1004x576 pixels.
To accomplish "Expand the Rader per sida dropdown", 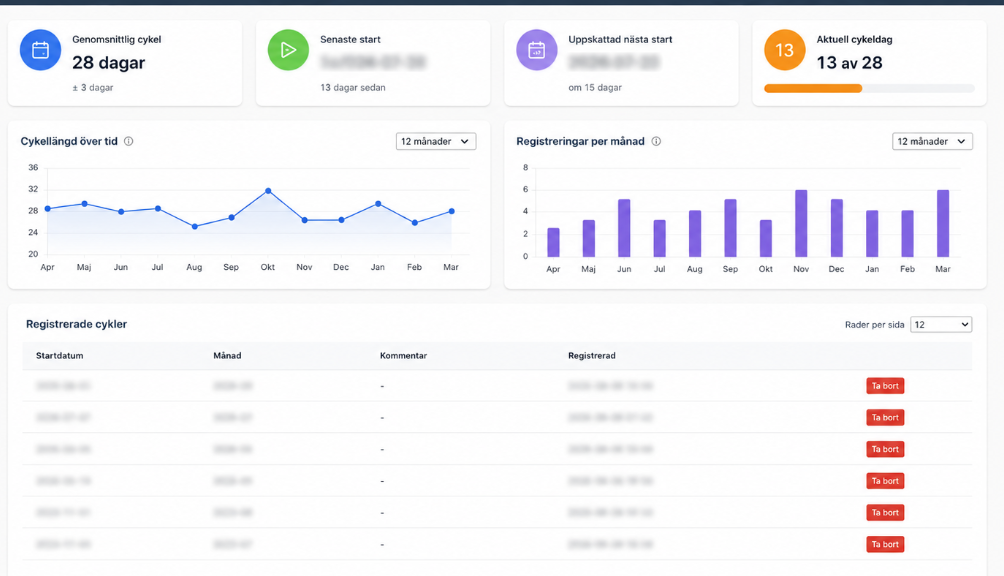I will [941, 324].
